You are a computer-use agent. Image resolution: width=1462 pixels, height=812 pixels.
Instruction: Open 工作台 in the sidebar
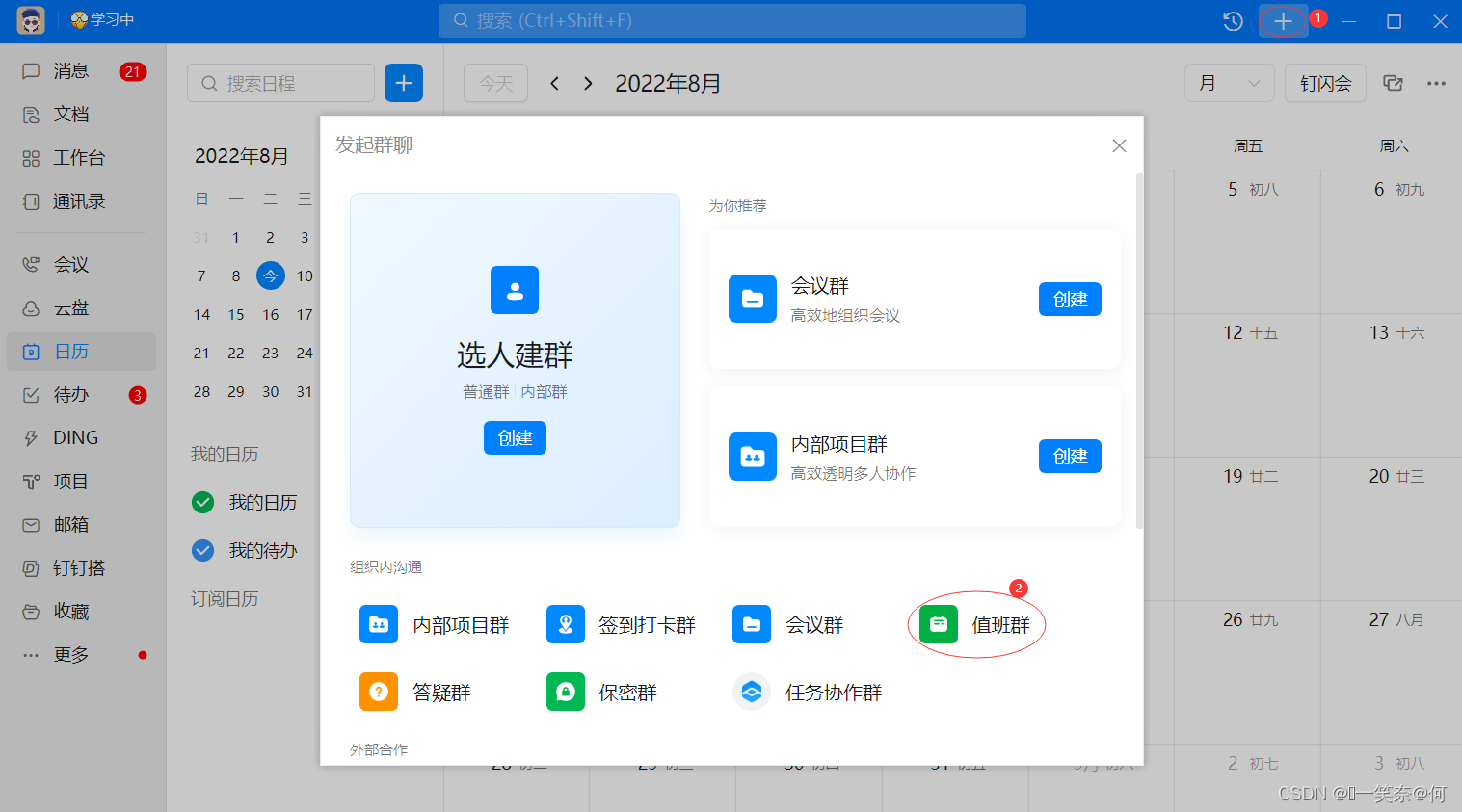point(83,158)
